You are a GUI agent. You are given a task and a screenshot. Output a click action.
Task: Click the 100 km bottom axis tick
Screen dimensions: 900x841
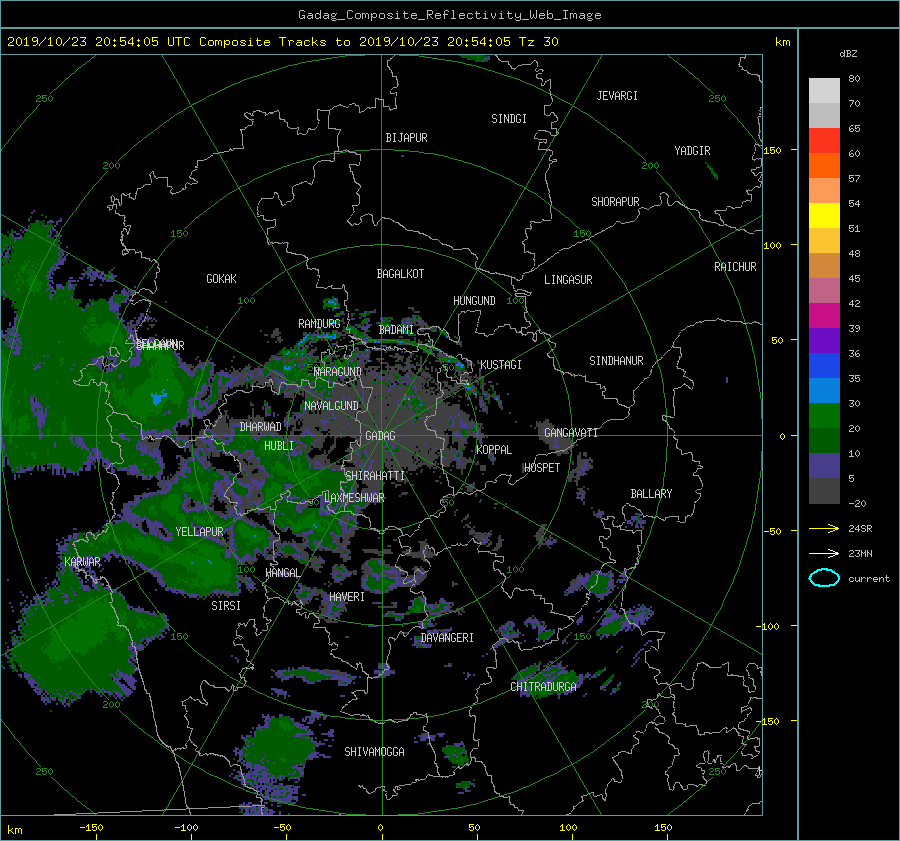(x=568, y=827)
